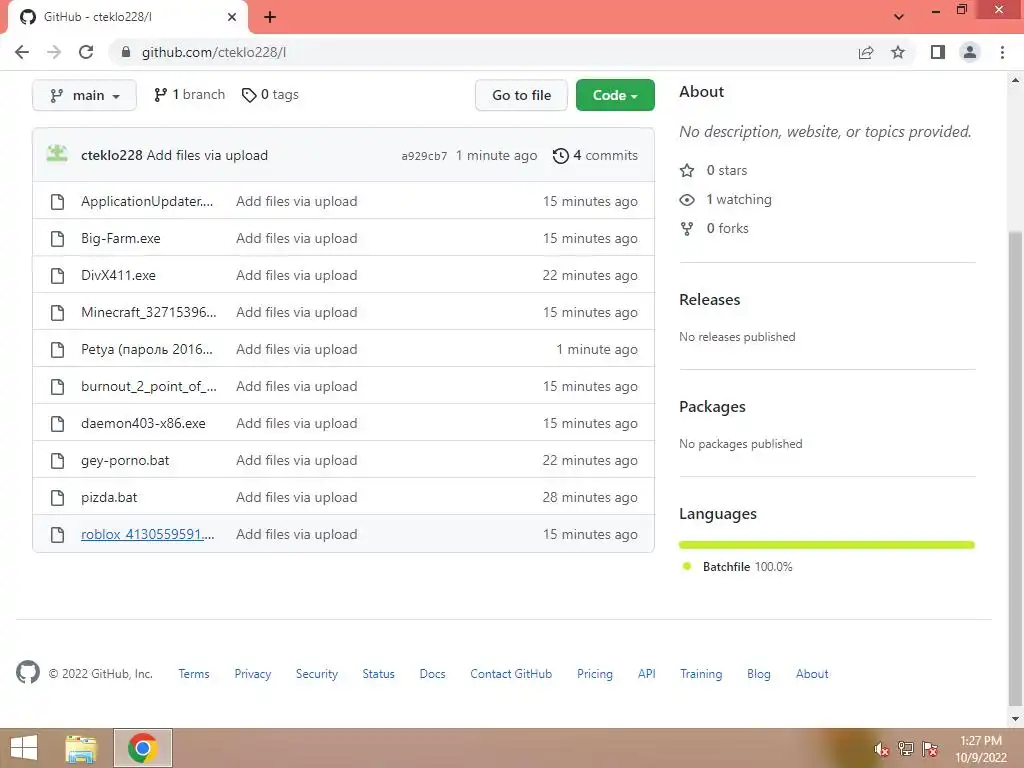The image size is (1024, 768).
Task: Open Privacy footer link
Action: click(253, 674)
